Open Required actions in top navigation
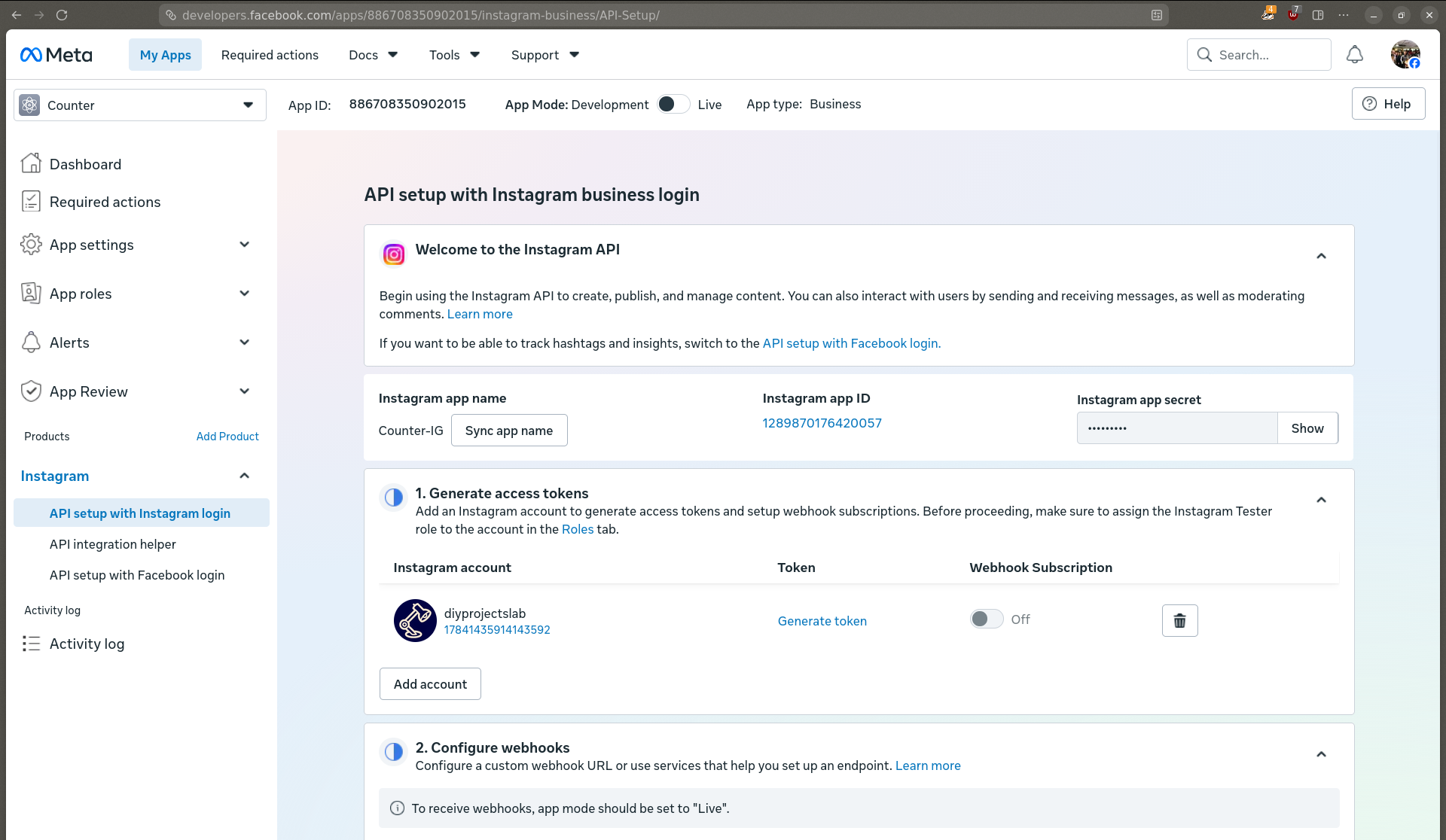 (x=270, y=55)
